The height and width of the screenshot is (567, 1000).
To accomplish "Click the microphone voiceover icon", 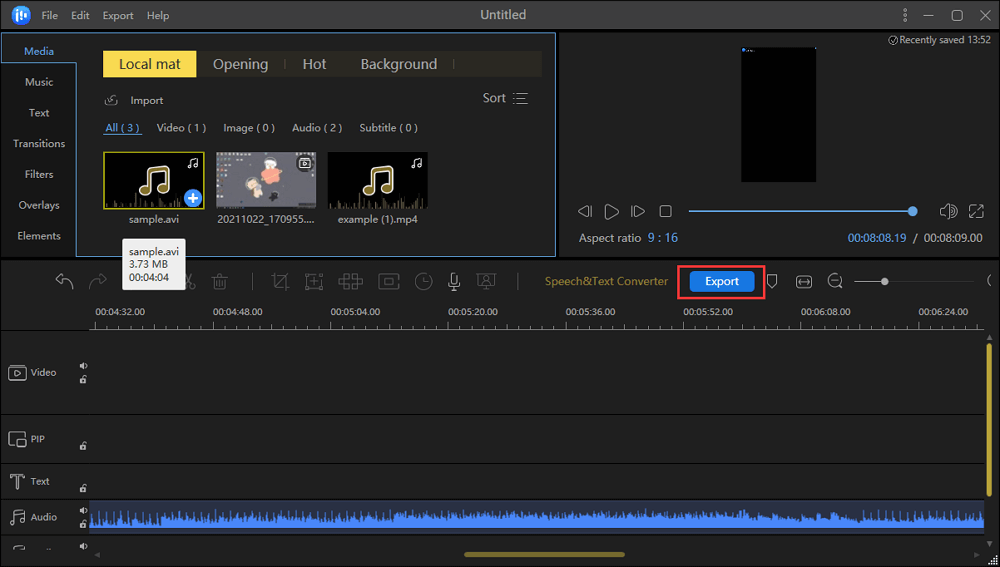I will pyautogui.click(x=454, y=282).
